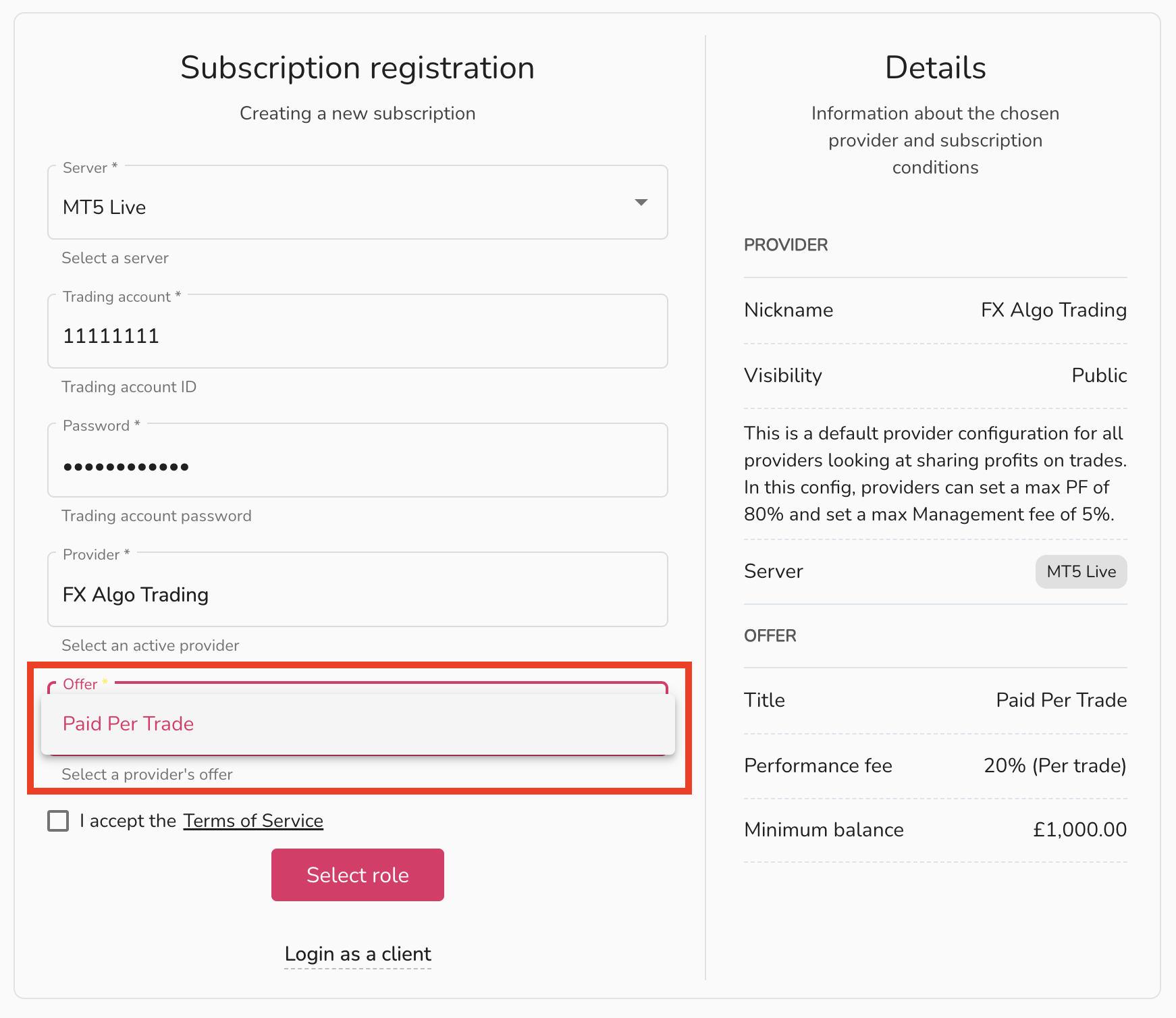Click the FX Algo Trading nickname value

[x=1054, y=310]
